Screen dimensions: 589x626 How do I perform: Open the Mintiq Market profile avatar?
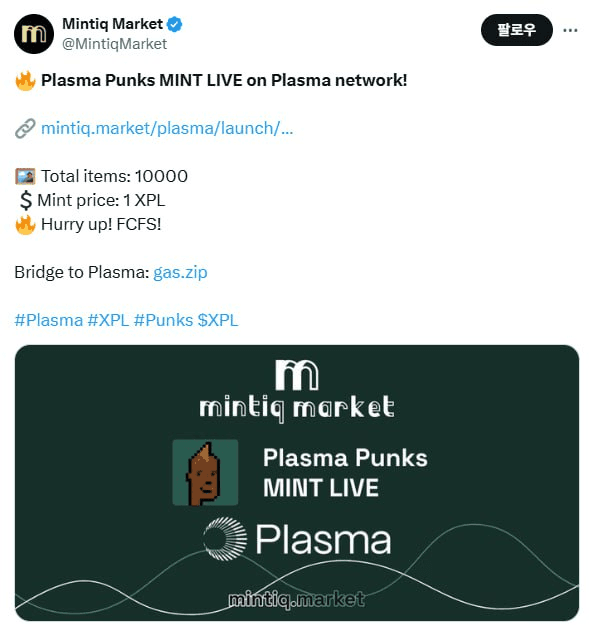click(34, 34)
